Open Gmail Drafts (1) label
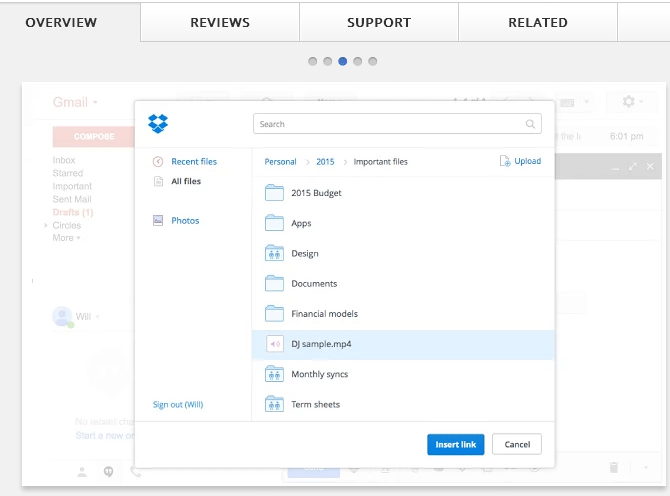The width and height of the screenshot is (670, 496). coord(73,212)
